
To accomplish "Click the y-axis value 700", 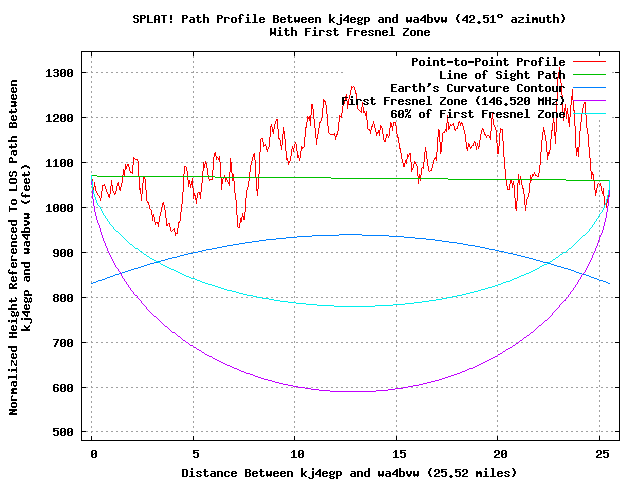I will pos(62,343).
